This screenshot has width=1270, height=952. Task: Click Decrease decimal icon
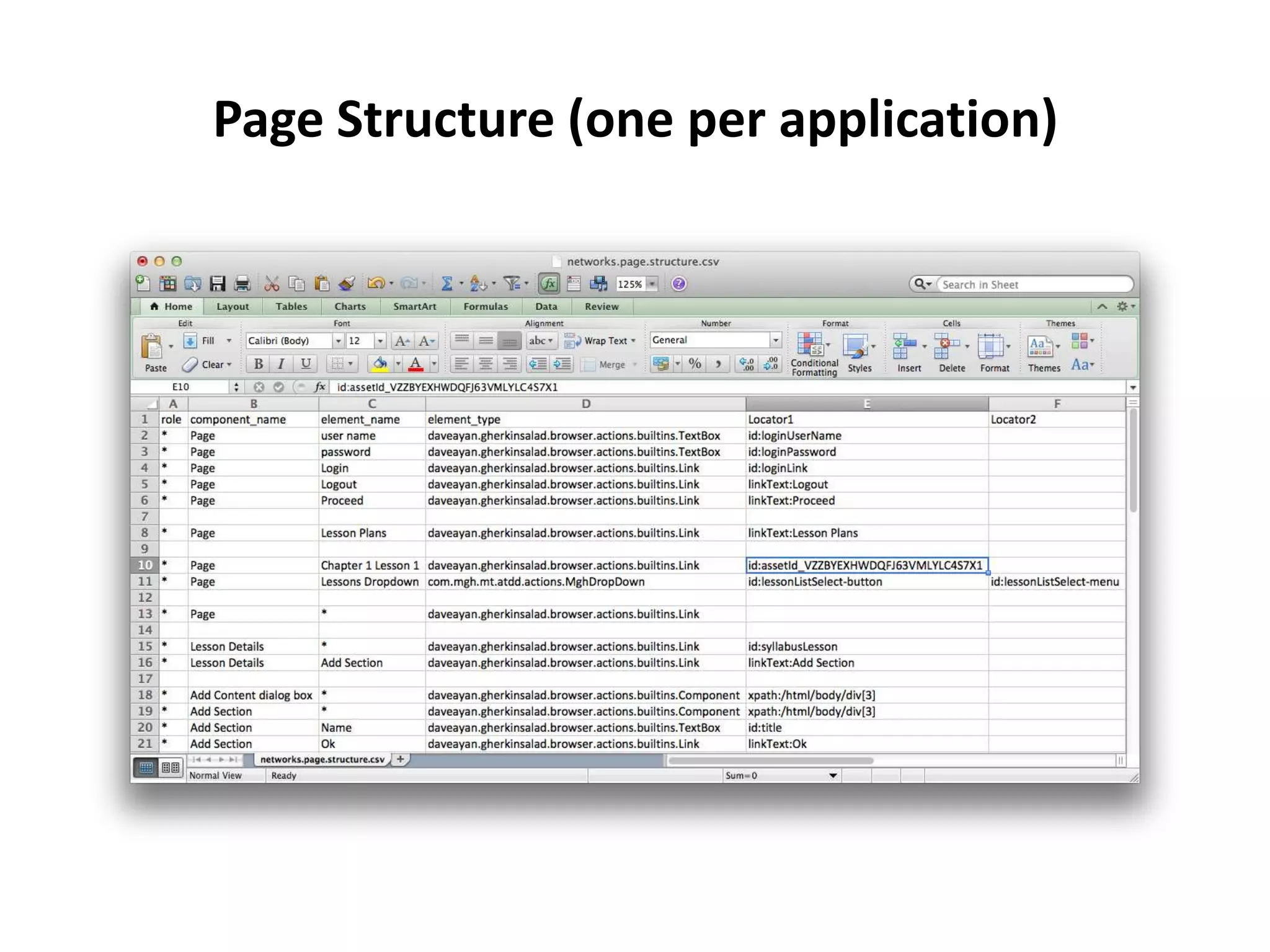771,364
